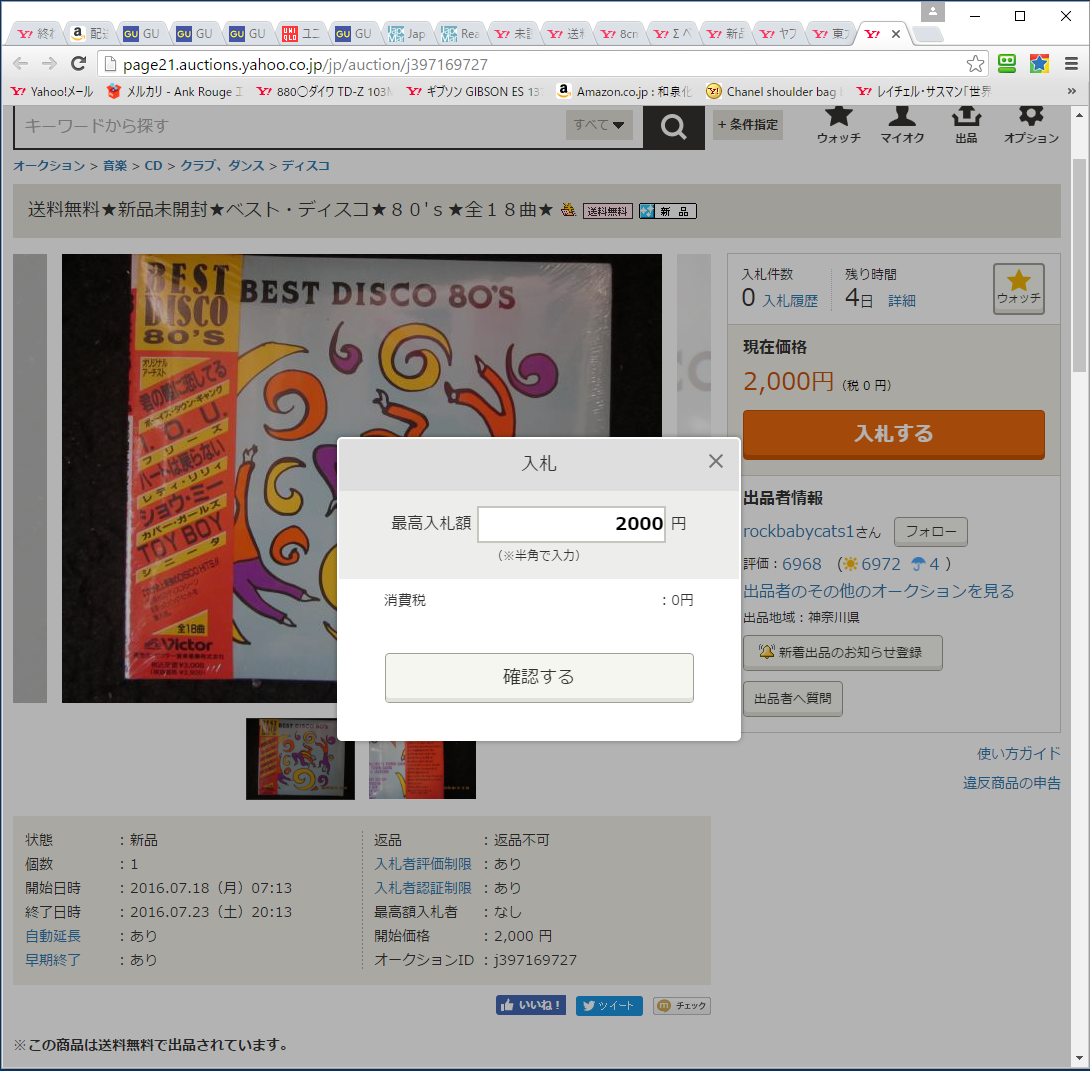
Task: Click the keyword search input field
Action: 291,126
